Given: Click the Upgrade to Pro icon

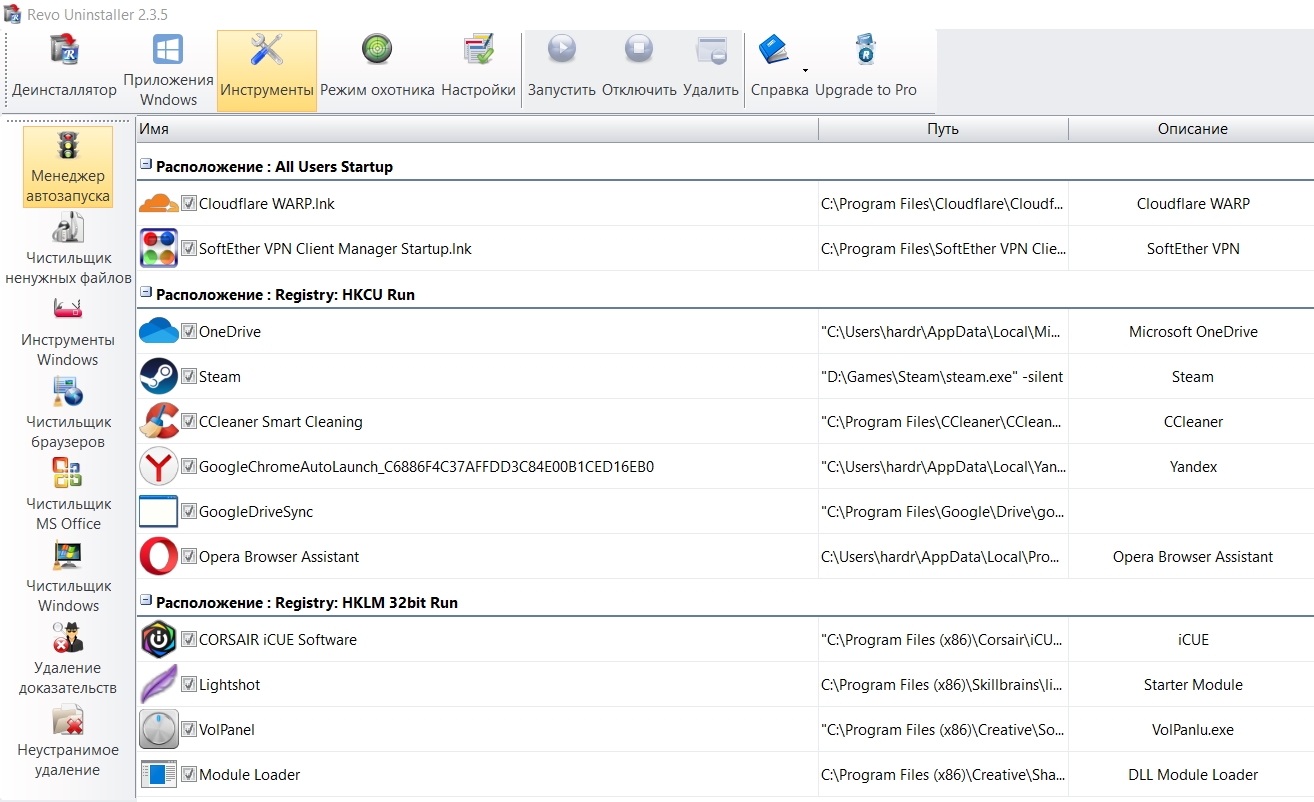Looking at the screenshot, I should (866, 49).
